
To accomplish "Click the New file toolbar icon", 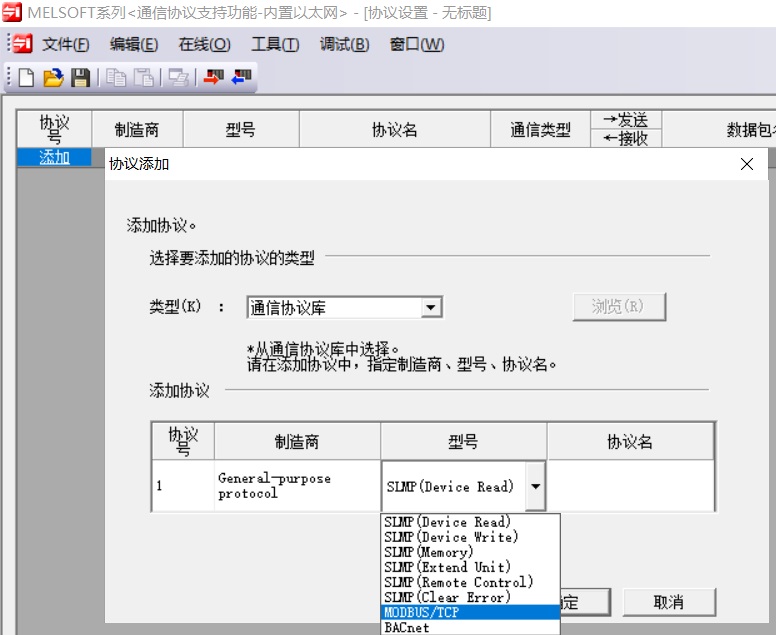I will (27, 77).
